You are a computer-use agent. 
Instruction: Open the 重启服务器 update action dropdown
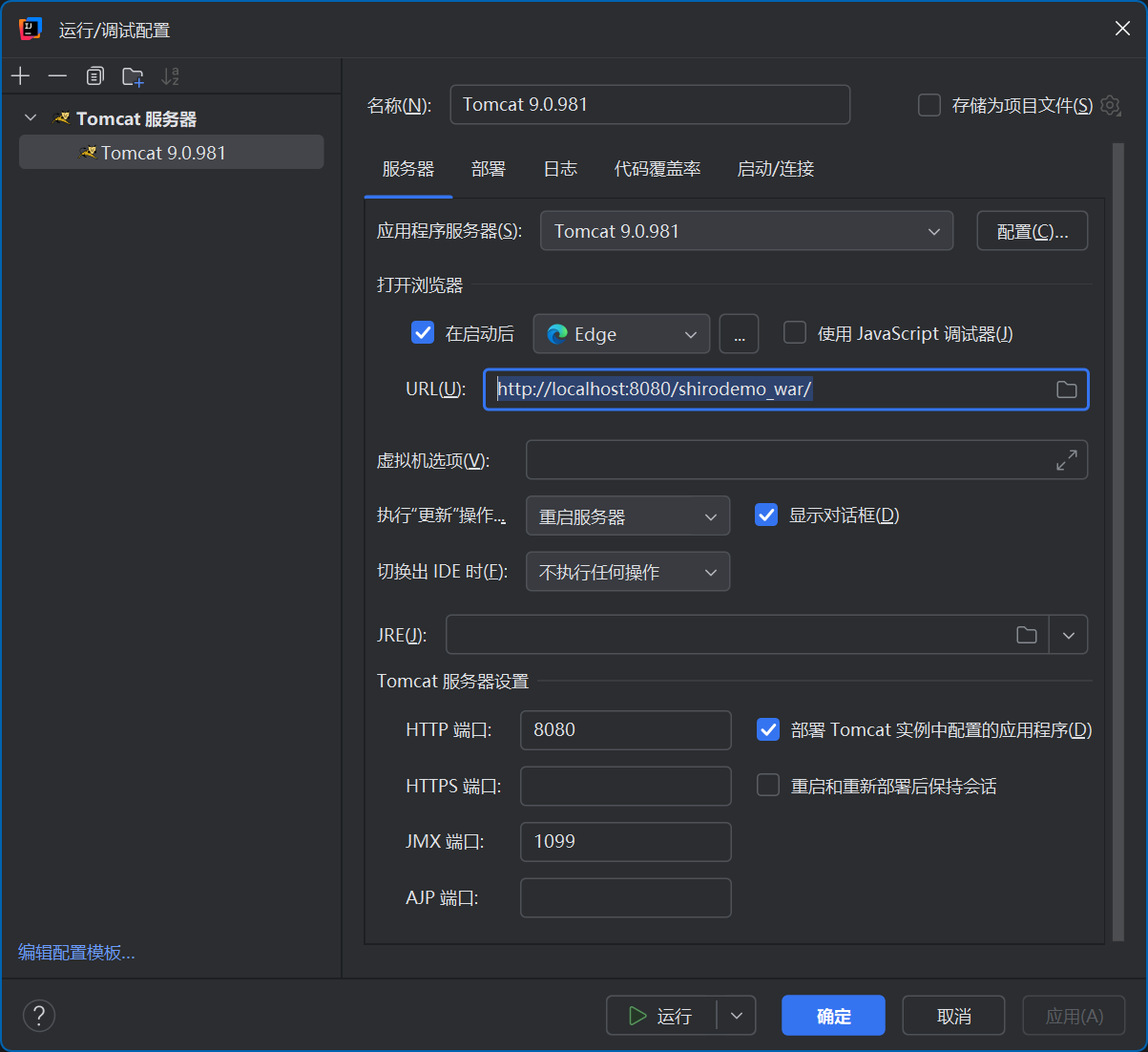628,516
